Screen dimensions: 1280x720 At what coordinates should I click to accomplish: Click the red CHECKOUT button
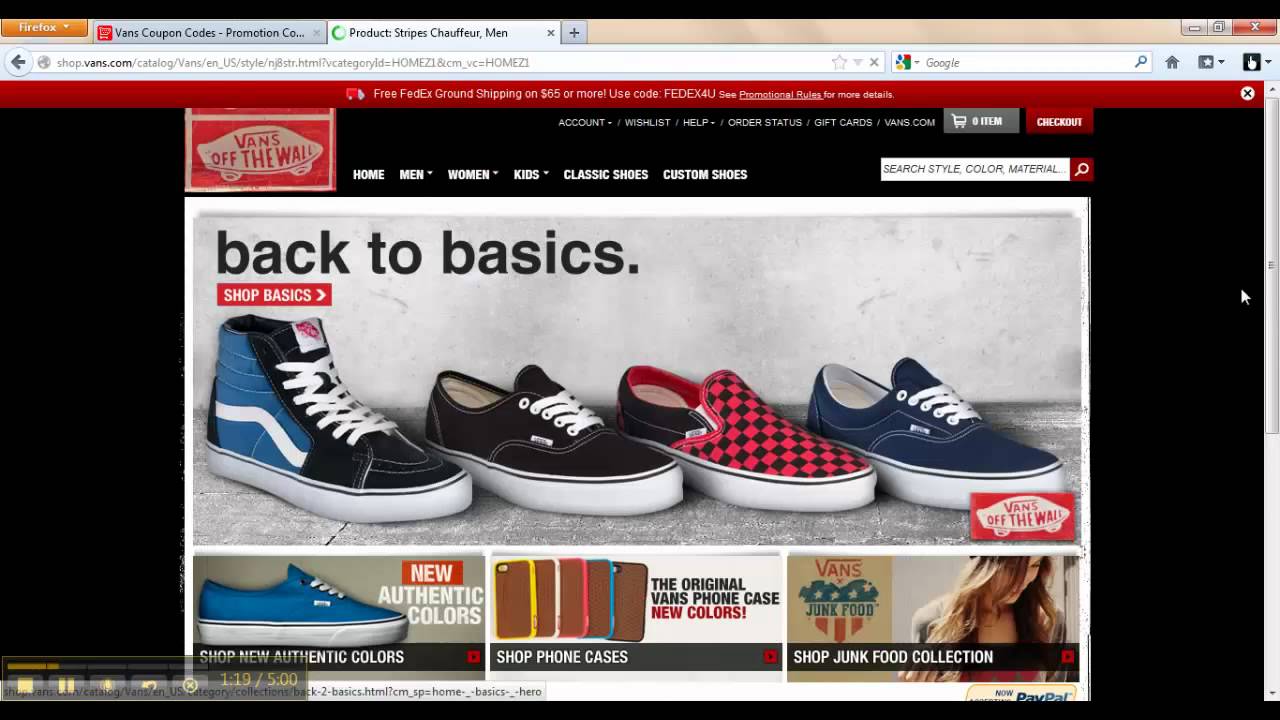coord(1059,121)
